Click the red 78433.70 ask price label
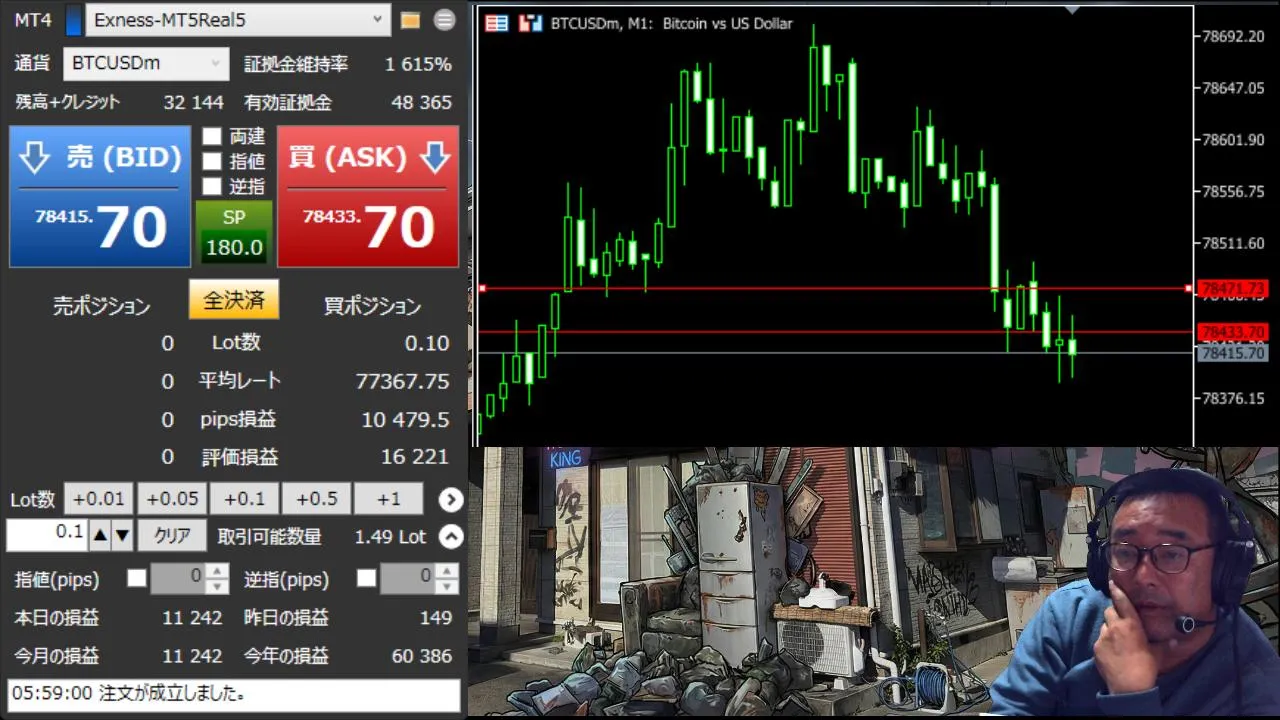 click(1232, 332)
